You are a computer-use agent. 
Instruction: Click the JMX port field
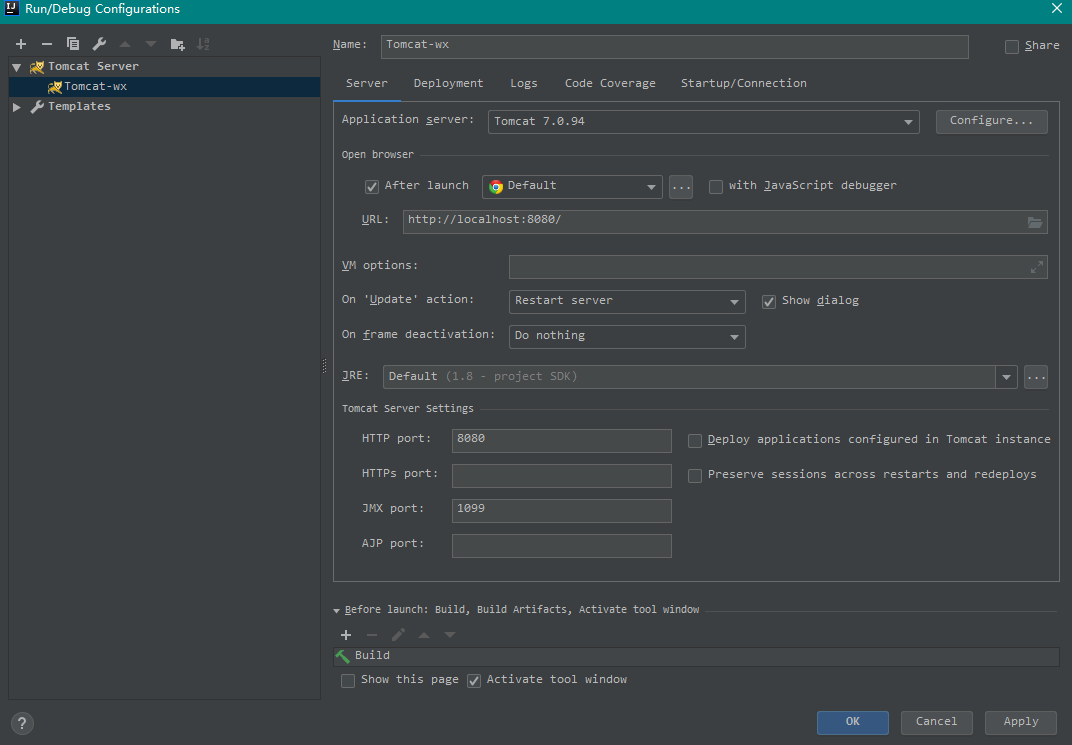point(561,511)
